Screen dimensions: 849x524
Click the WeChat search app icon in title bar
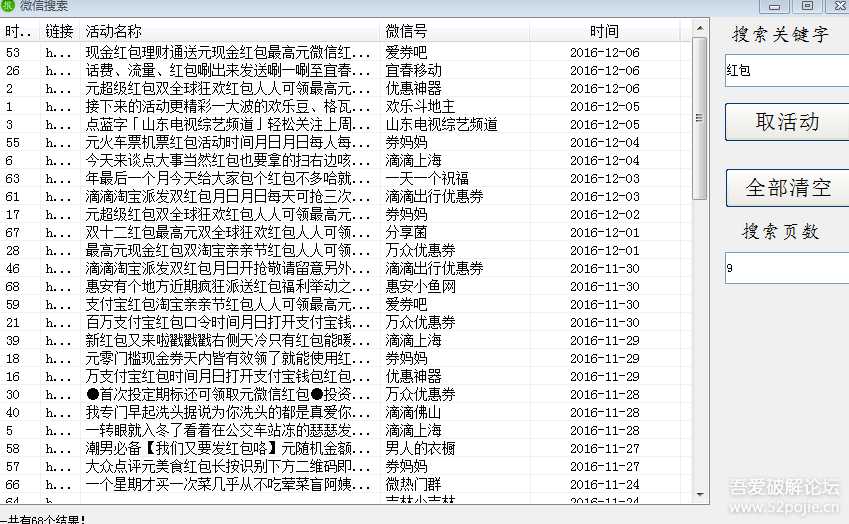[8, 5]
